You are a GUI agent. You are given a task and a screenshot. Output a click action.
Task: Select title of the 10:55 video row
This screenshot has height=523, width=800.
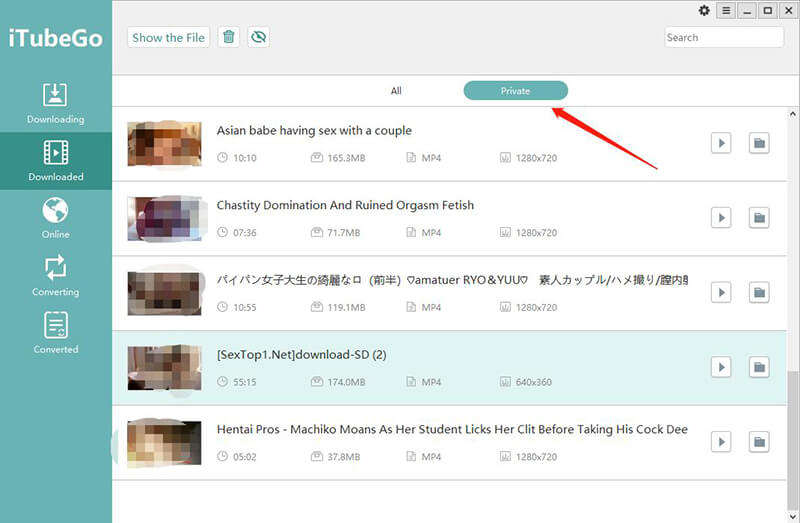(x=452, y=280)
